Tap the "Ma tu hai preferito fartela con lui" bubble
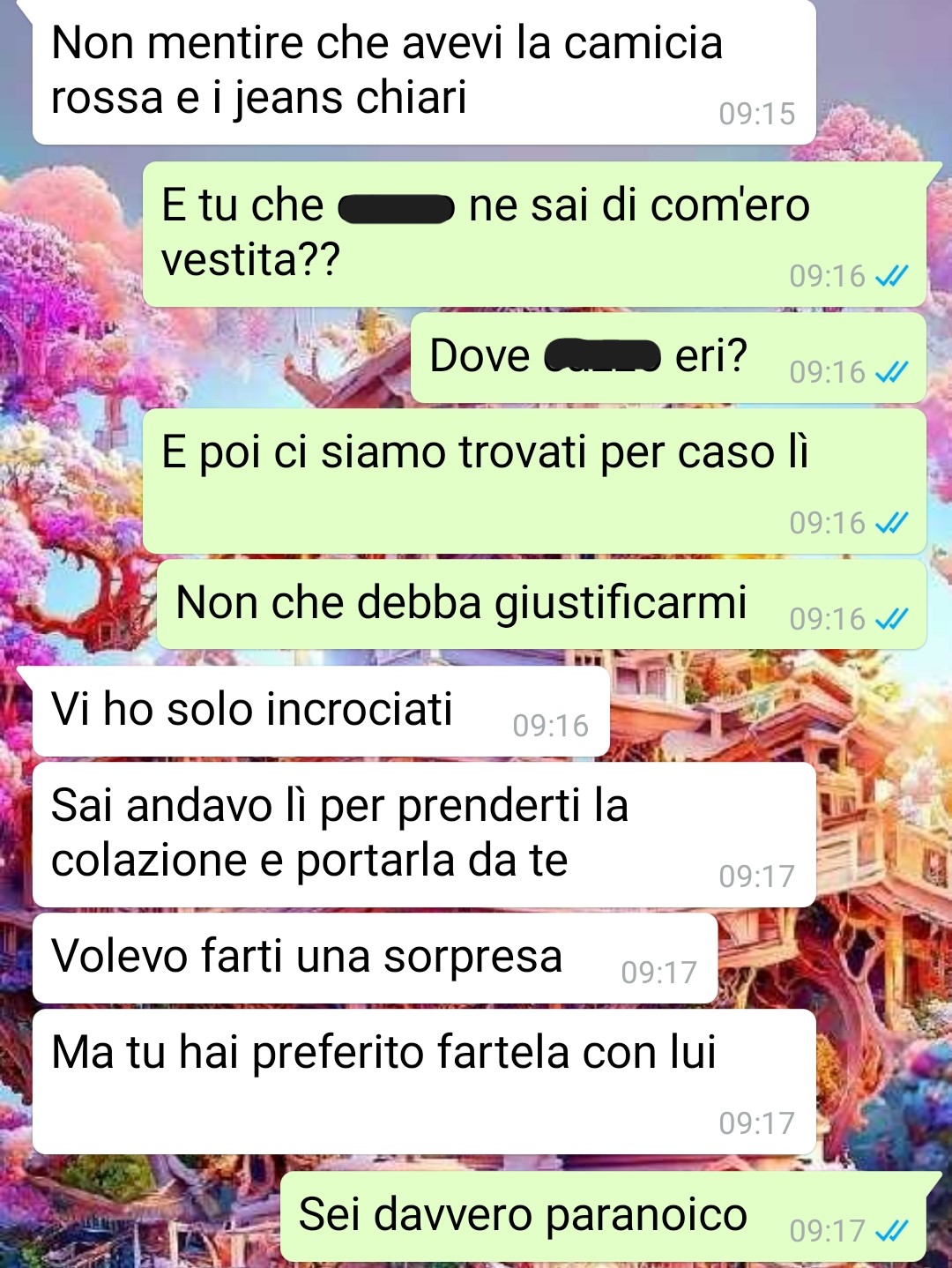952x1268 pixels. point(423,1082)
